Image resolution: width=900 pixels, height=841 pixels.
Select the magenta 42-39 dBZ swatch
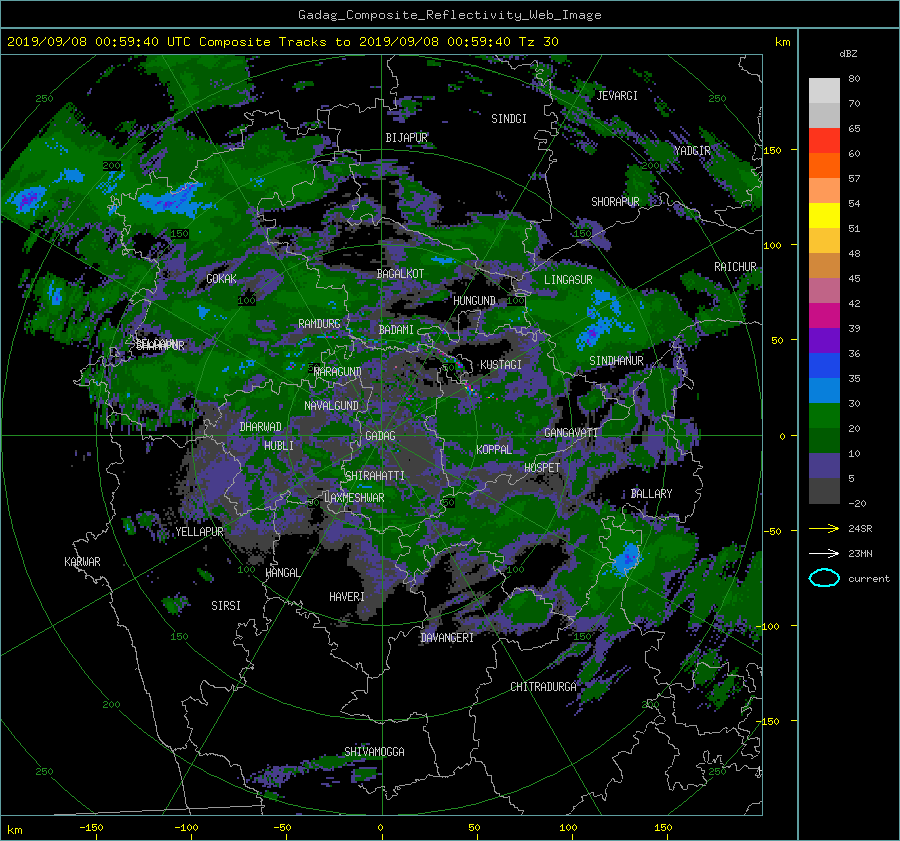(824, 315)
